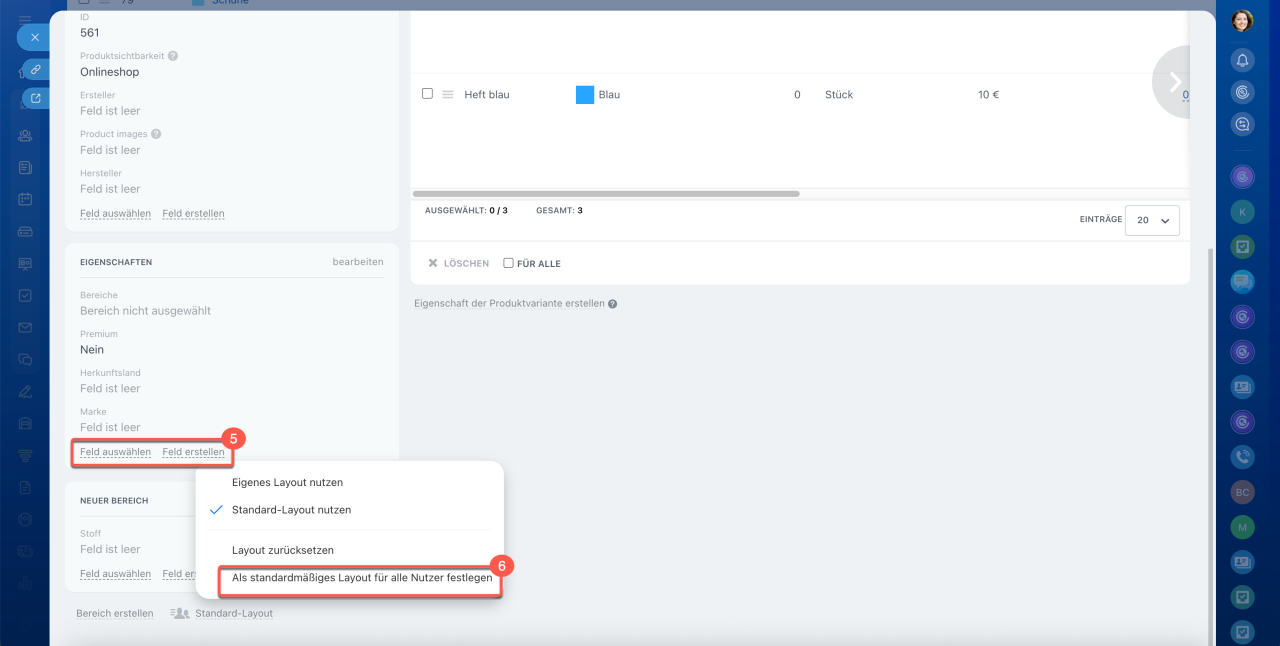Screen dimensions: 1280x646
Task: Click the drag handle icon of Heft blau
Action: coord(448,95)
